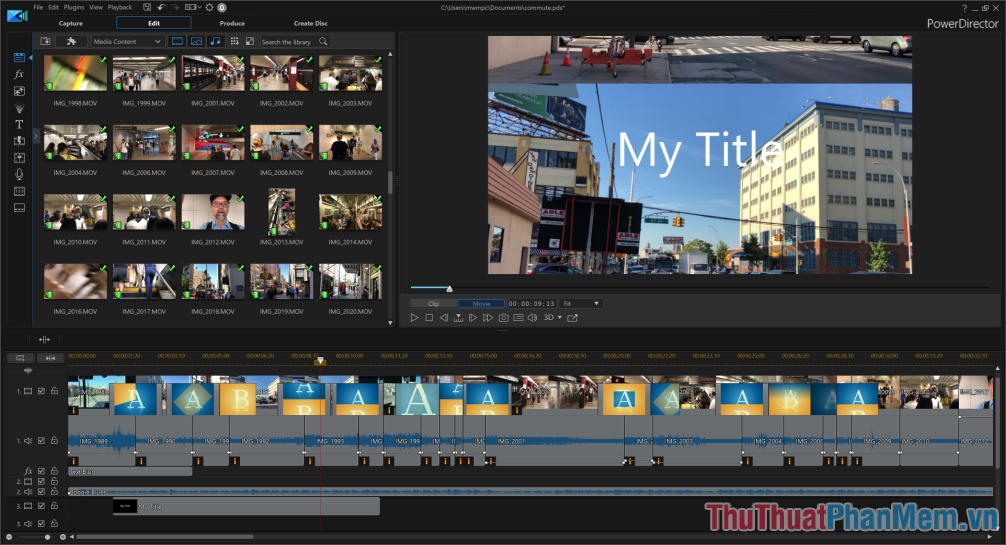Click the Import media icon
The image size is (1006, 545).
pos(45,41)
